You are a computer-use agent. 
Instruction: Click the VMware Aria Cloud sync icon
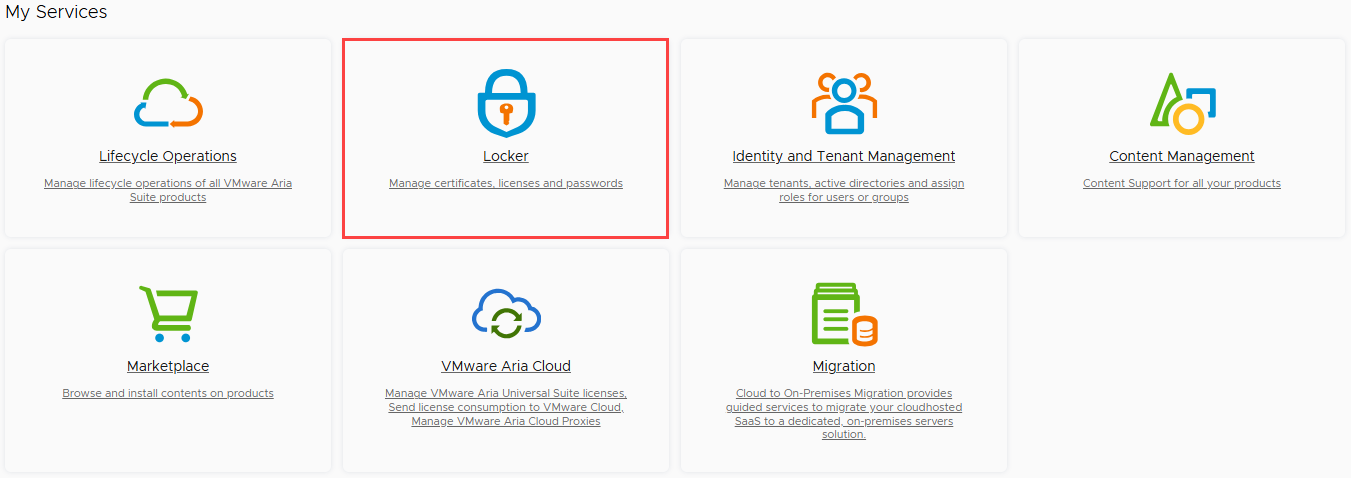pos(506,314)
